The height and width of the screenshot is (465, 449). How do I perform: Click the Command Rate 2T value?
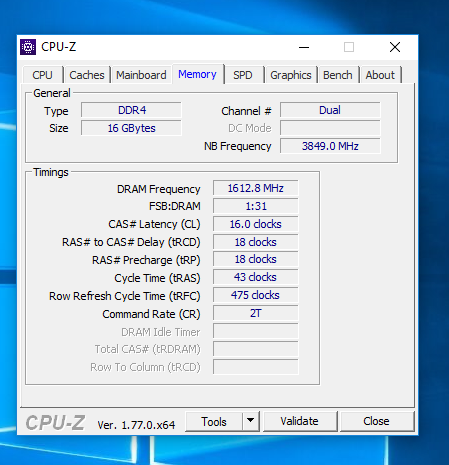click(x=256, y=313)
